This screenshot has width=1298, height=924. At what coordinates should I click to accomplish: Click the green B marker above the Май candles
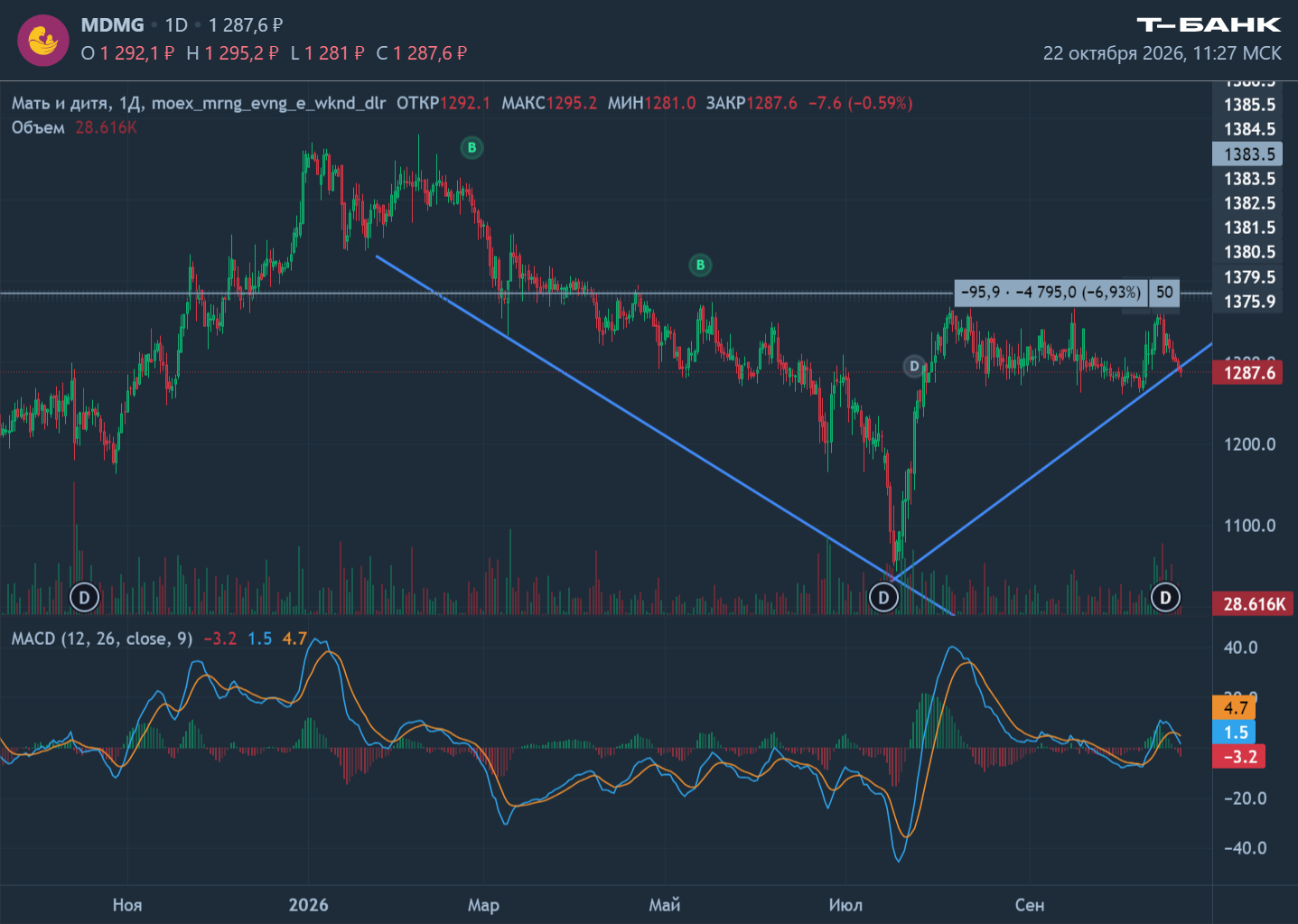click(x=700, y=265)
